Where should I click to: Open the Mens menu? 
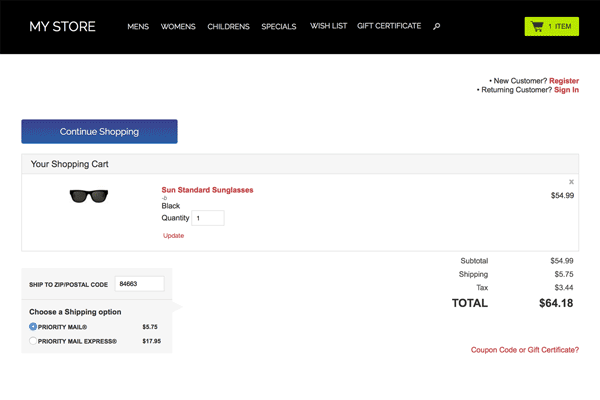click(138, 27)
